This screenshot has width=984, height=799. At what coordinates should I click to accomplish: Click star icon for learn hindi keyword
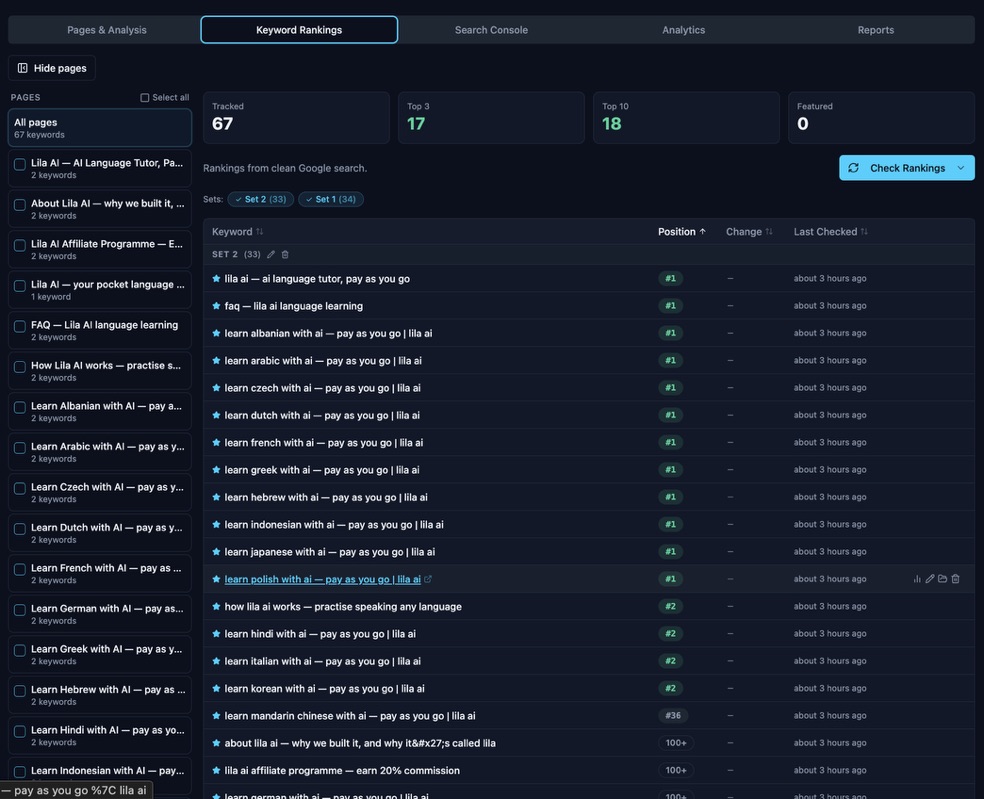(x=216, y=634)
